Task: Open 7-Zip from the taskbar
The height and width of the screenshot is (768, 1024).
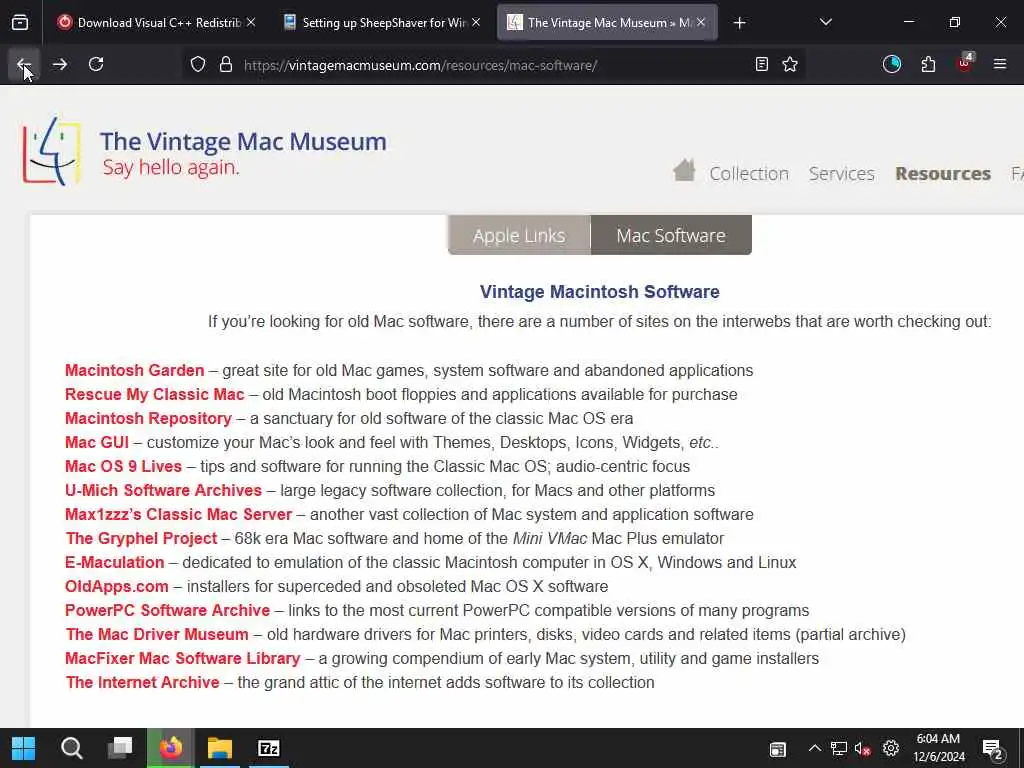Action: [x=268, y=748]
